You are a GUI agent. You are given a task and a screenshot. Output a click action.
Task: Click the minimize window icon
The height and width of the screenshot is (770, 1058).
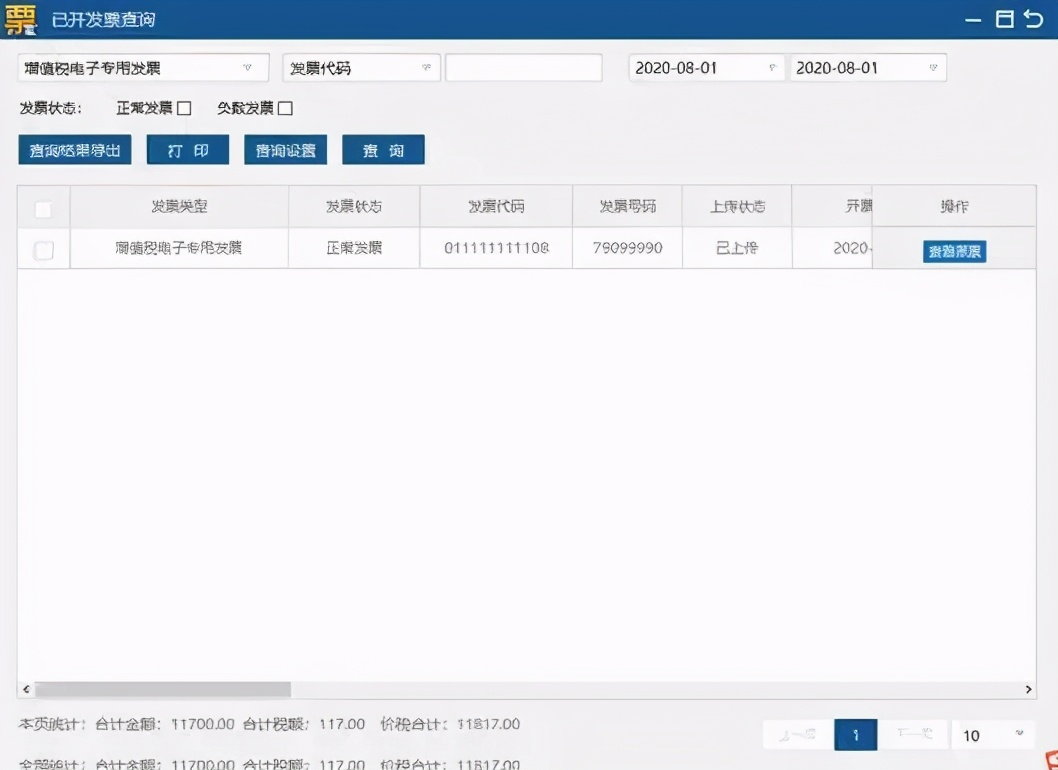973,20
